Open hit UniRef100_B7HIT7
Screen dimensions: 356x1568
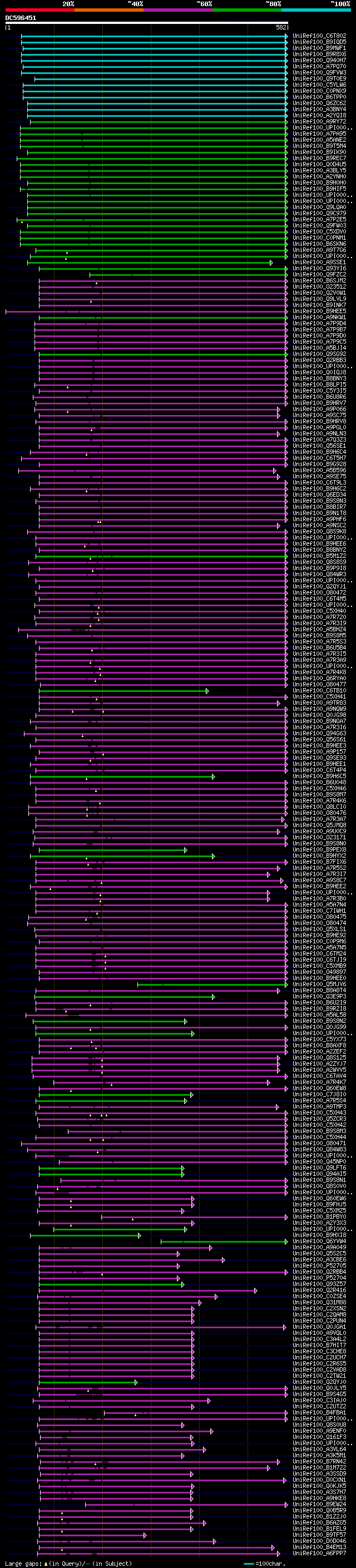[x=319, y=1346]
